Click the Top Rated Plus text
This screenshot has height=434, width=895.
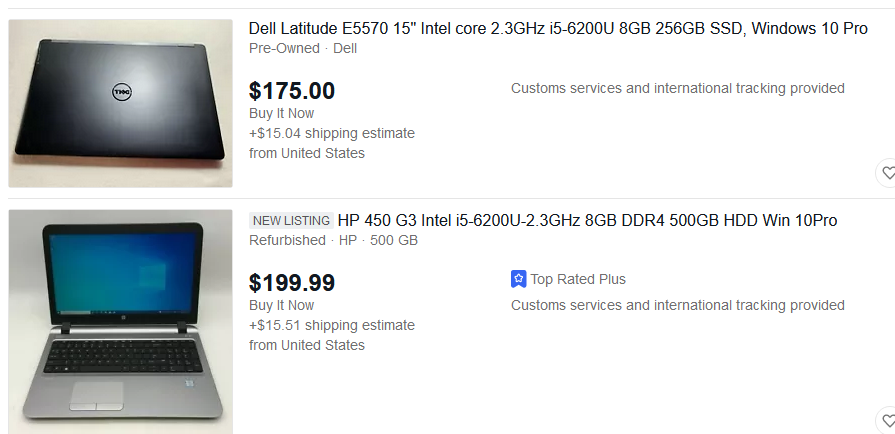coord(578,279)
